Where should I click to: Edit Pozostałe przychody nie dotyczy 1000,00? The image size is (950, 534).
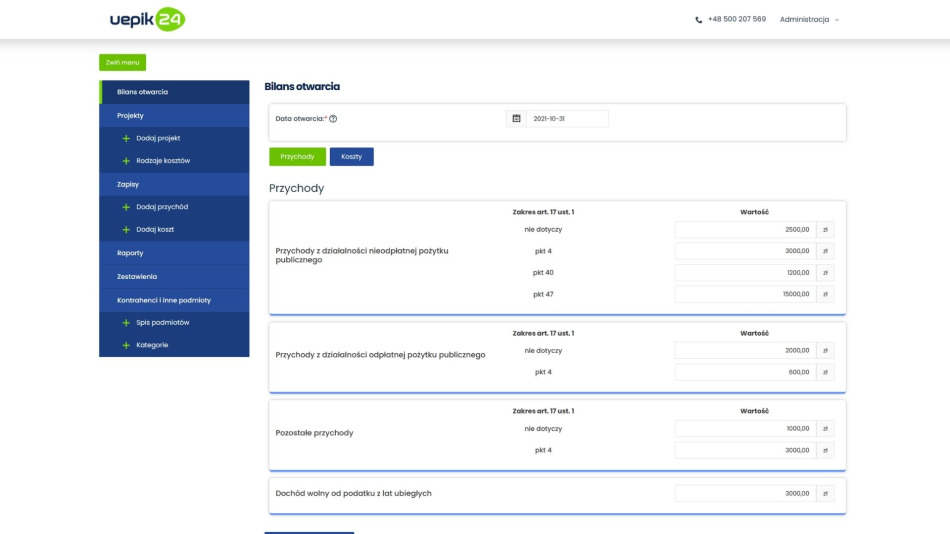pyautogui.click(x=745, y=429)
